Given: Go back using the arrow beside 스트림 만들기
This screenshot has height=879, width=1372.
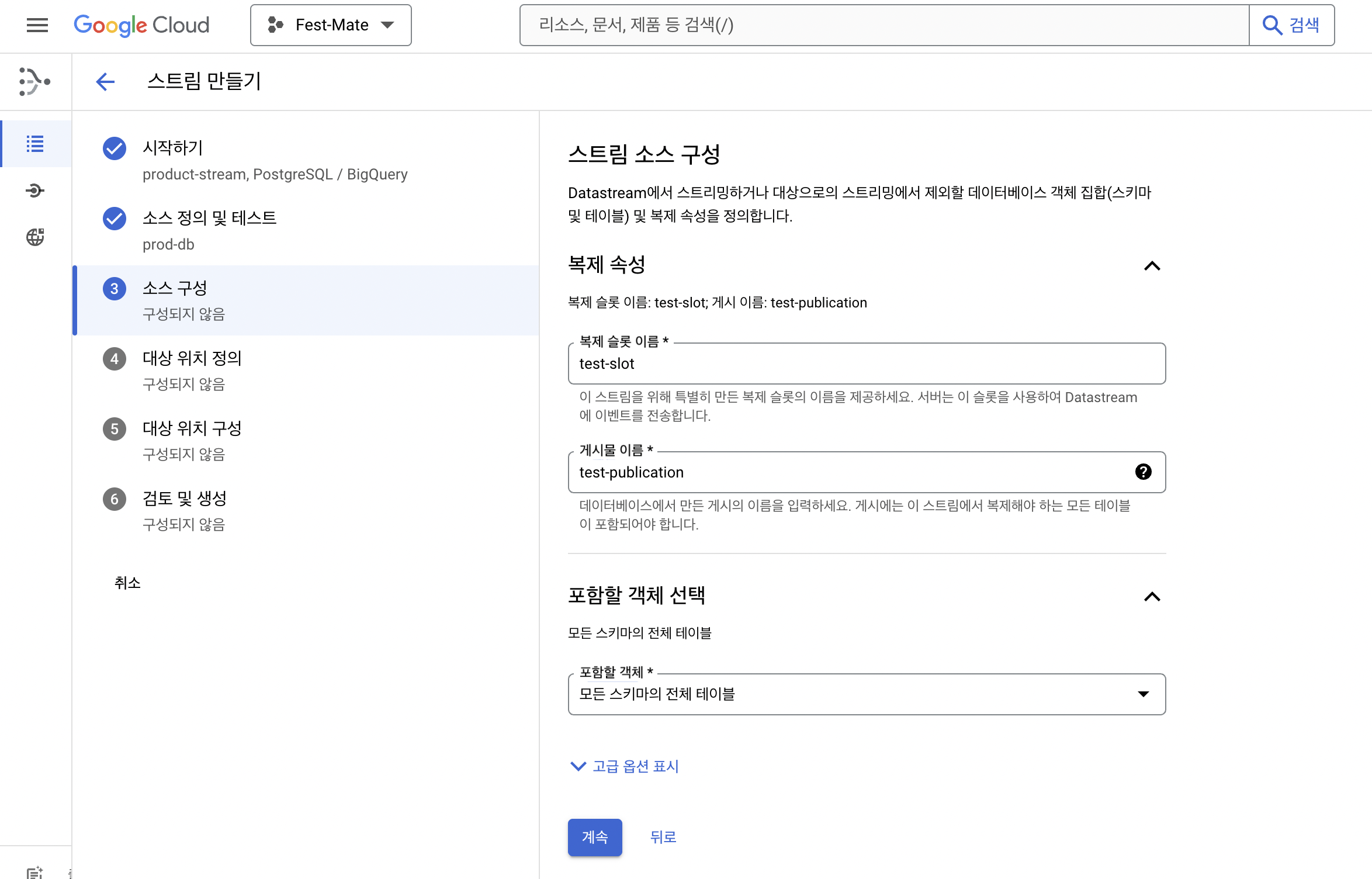Looking at the screenshot, I should (x=105, y=81).
